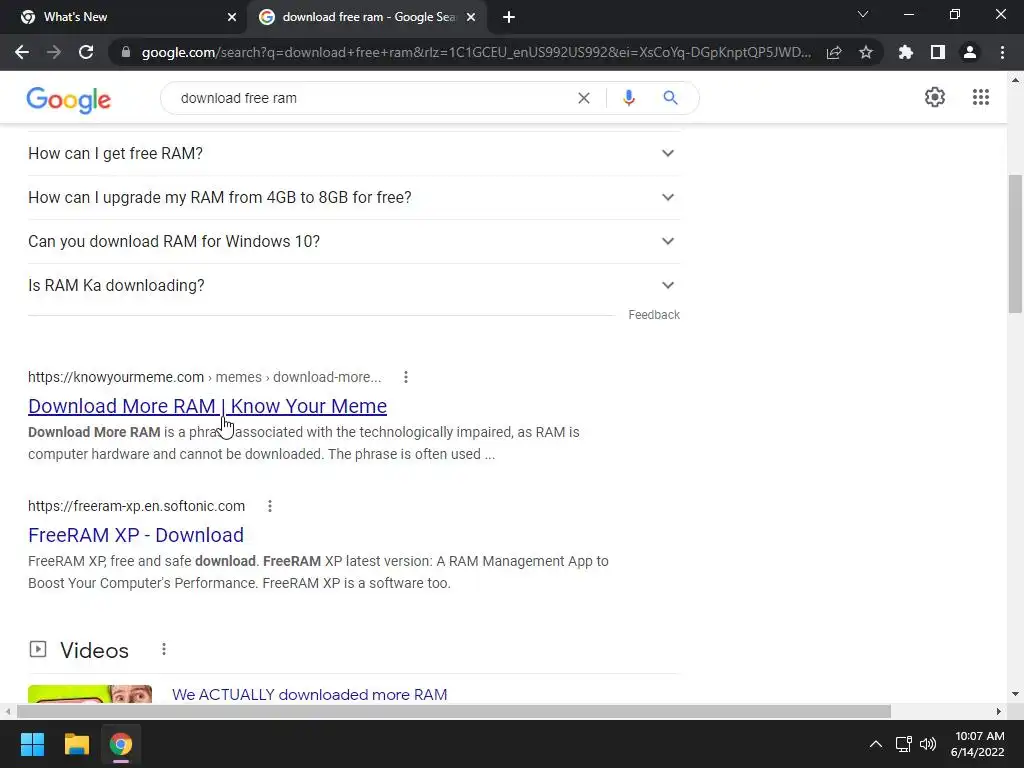
Task: Send Feedback on the questions box
Action: 654,315
